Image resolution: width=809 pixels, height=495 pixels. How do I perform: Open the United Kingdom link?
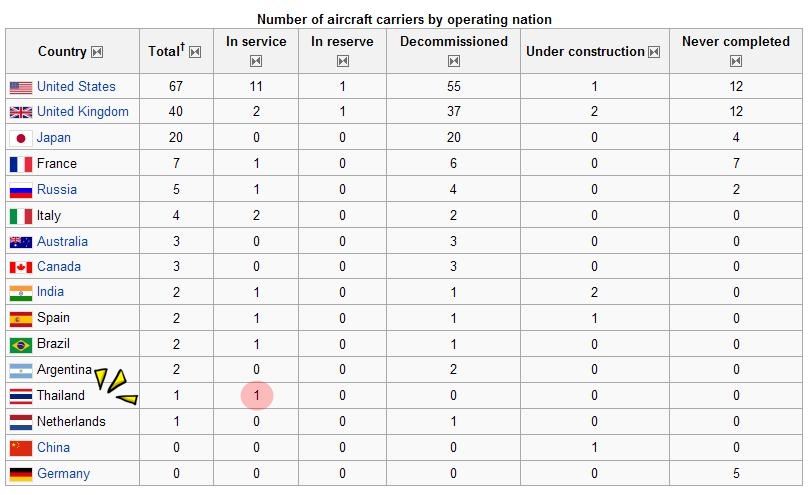[83, 111]
